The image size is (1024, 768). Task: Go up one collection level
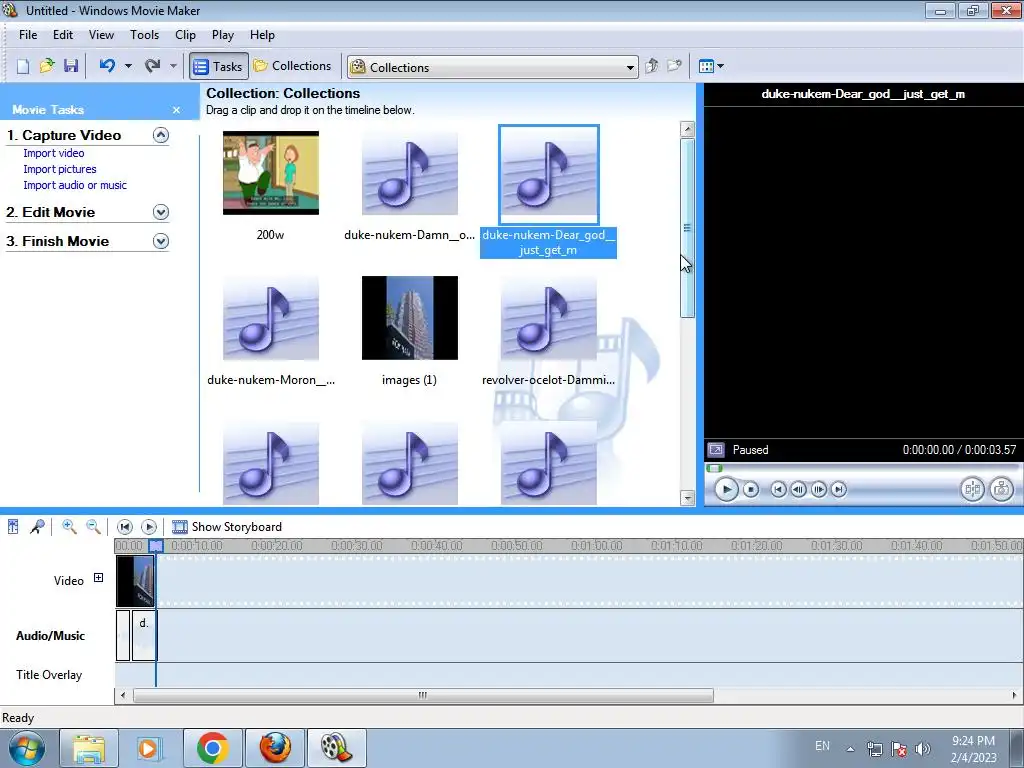pos(651,66)
